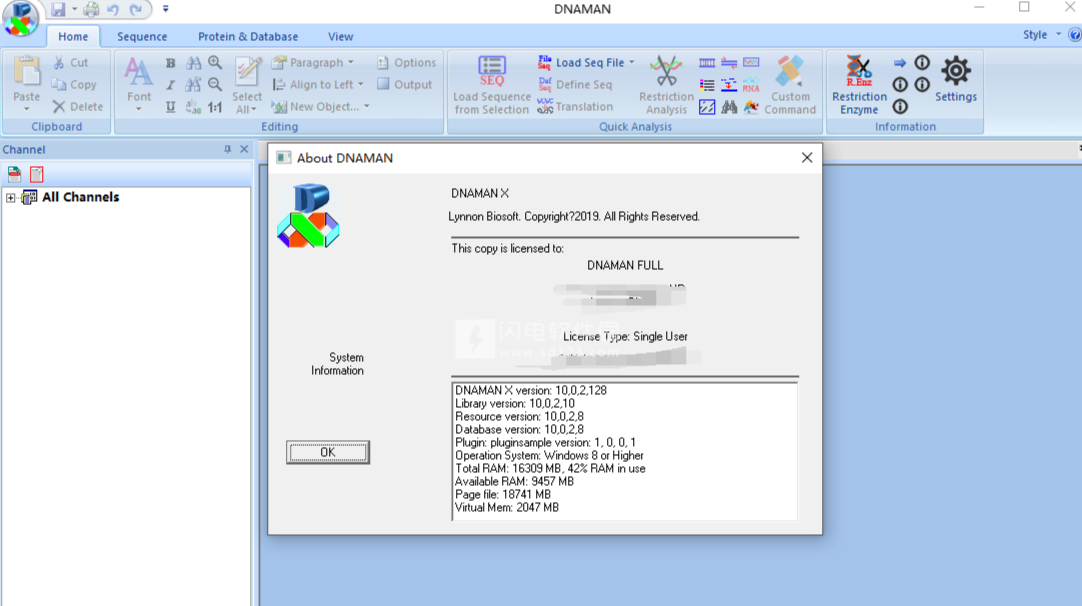
Task: Click the RNA icon in Quick Analysis
Action: point(751,85)
